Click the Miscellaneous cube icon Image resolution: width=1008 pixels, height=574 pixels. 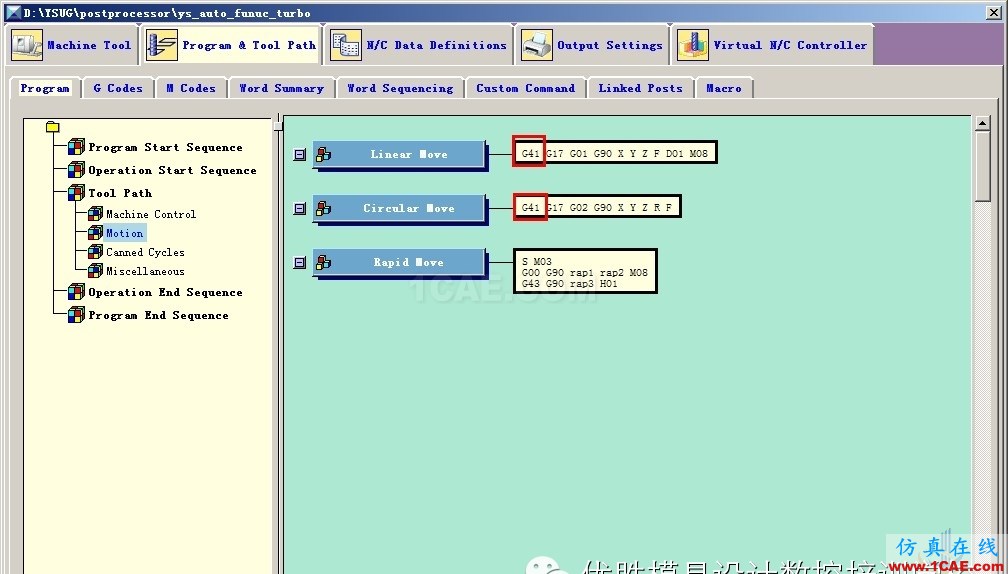[95, 271]
